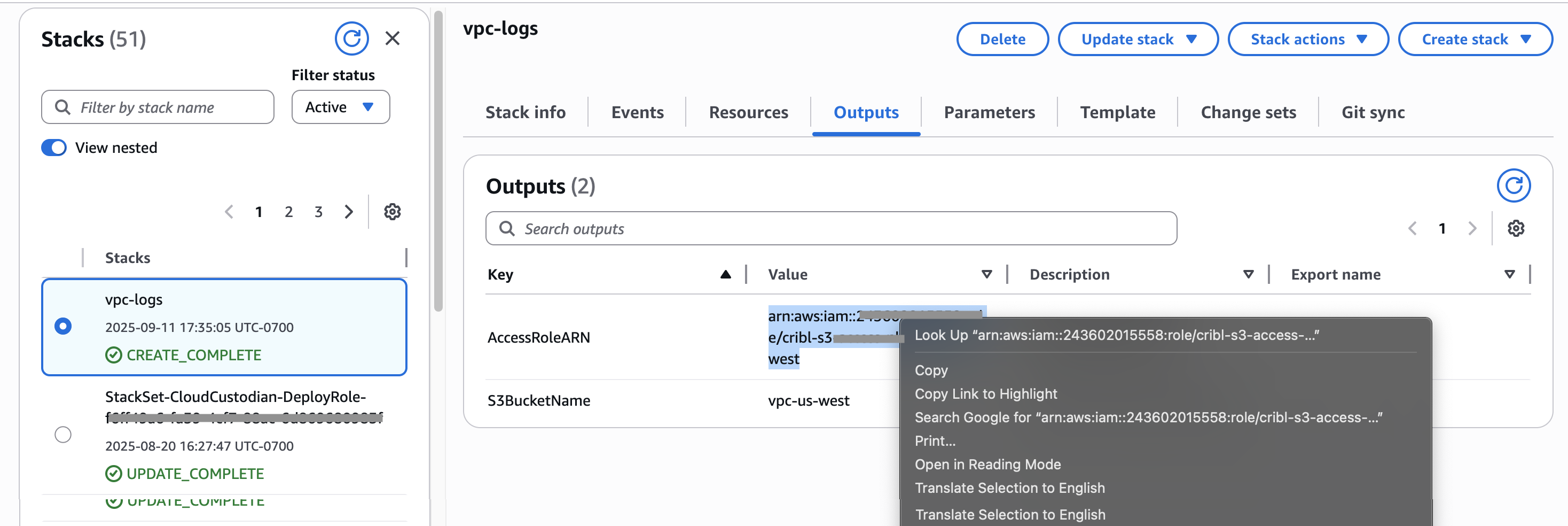
Task: Click the Delete button
Action: click(1002, 39)
